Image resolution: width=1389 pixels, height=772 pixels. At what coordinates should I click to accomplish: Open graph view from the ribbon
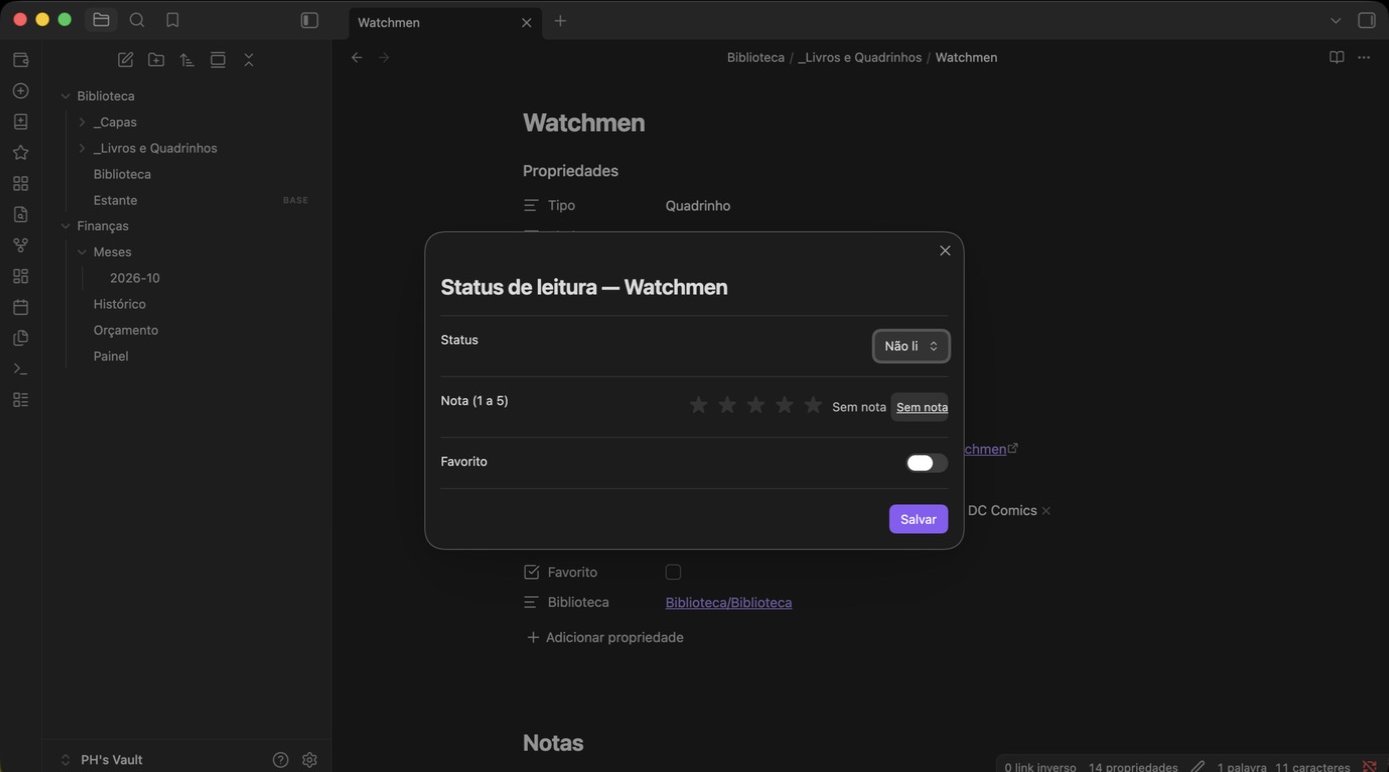click(20, 245)
